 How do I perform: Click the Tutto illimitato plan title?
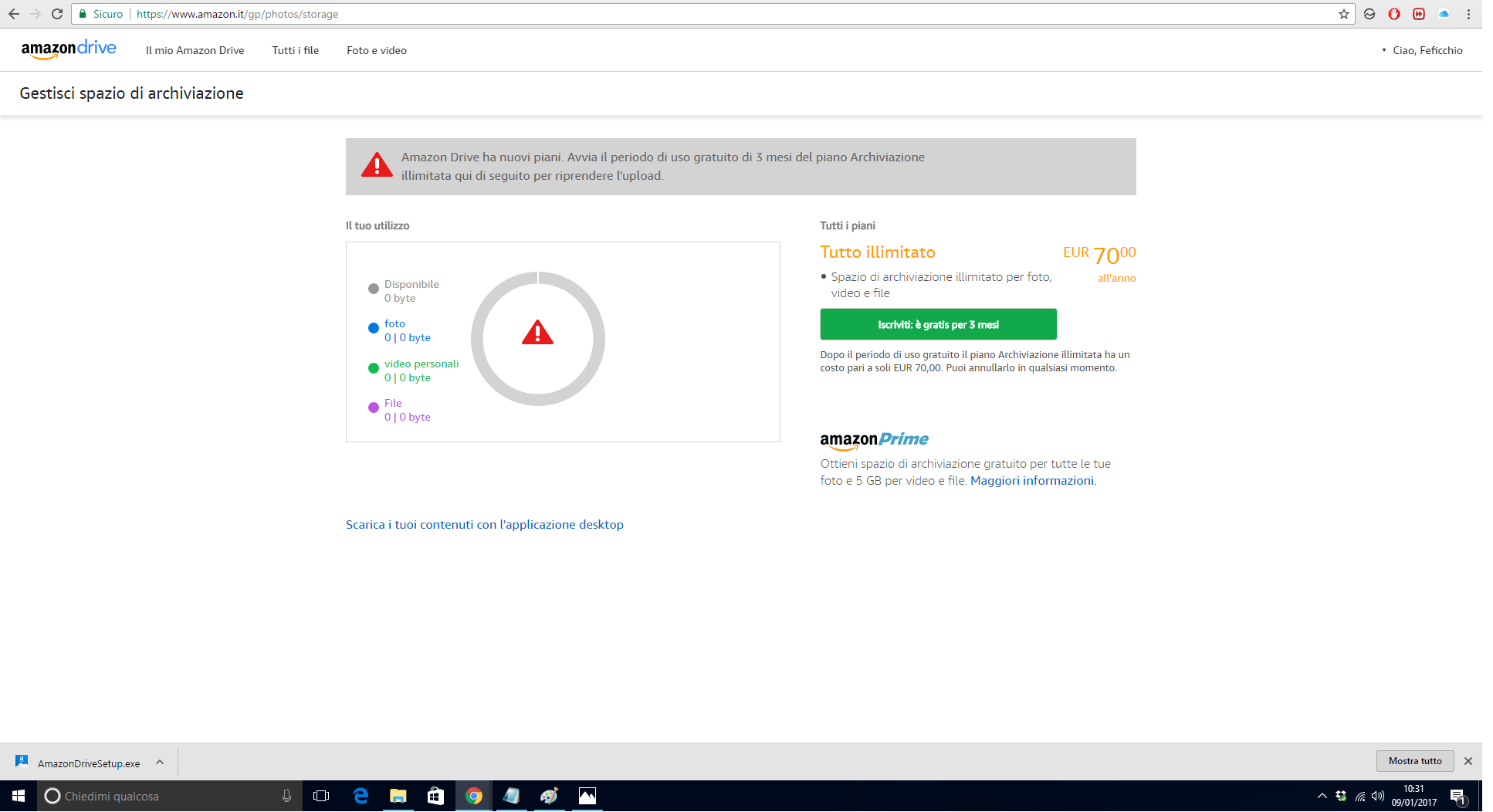878,252
